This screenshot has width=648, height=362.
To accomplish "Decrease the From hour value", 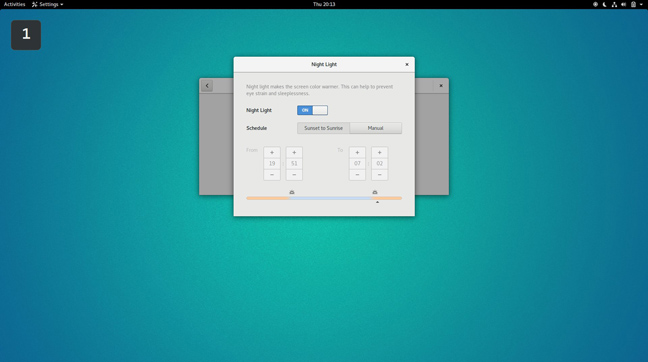I will coord(272,175).
